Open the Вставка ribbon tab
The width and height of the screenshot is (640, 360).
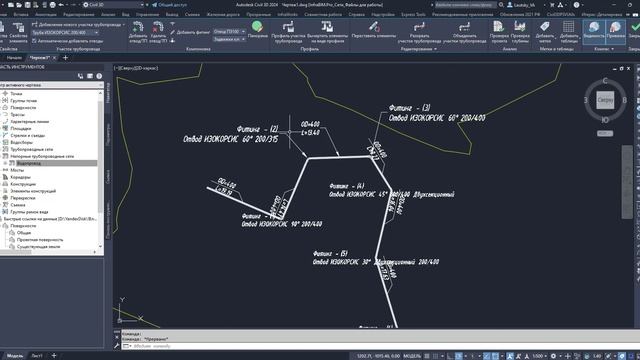coord(21,14)
